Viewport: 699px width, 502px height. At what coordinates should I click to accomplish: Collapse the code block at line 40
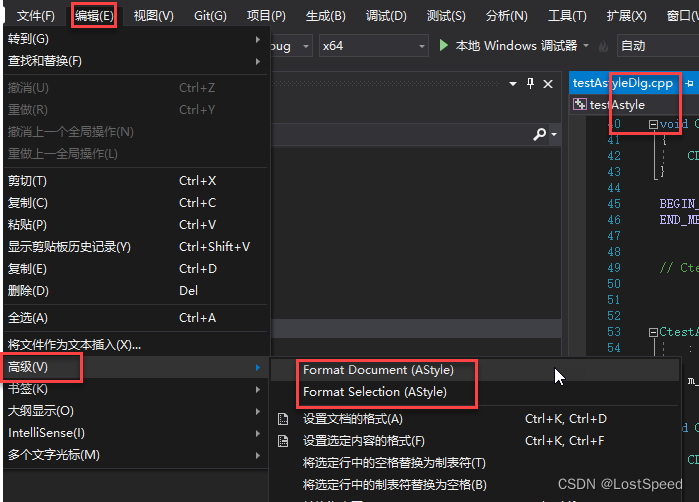click(x=653, y=124)
